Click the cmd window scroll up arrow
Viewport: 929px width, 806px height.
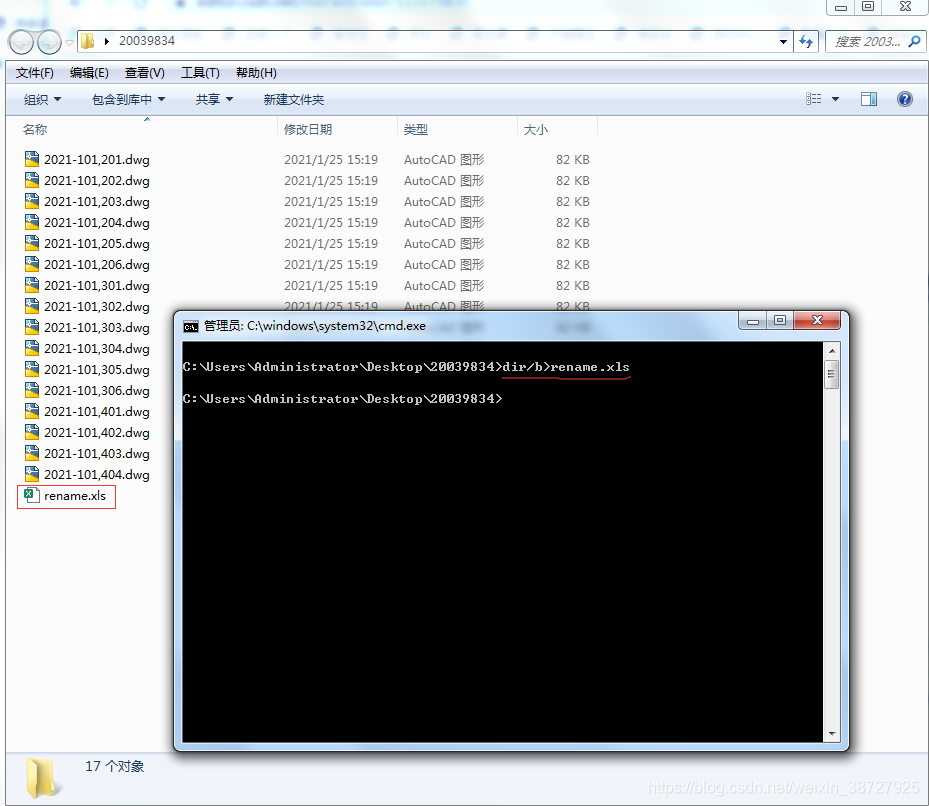click(x=832, y=351)
